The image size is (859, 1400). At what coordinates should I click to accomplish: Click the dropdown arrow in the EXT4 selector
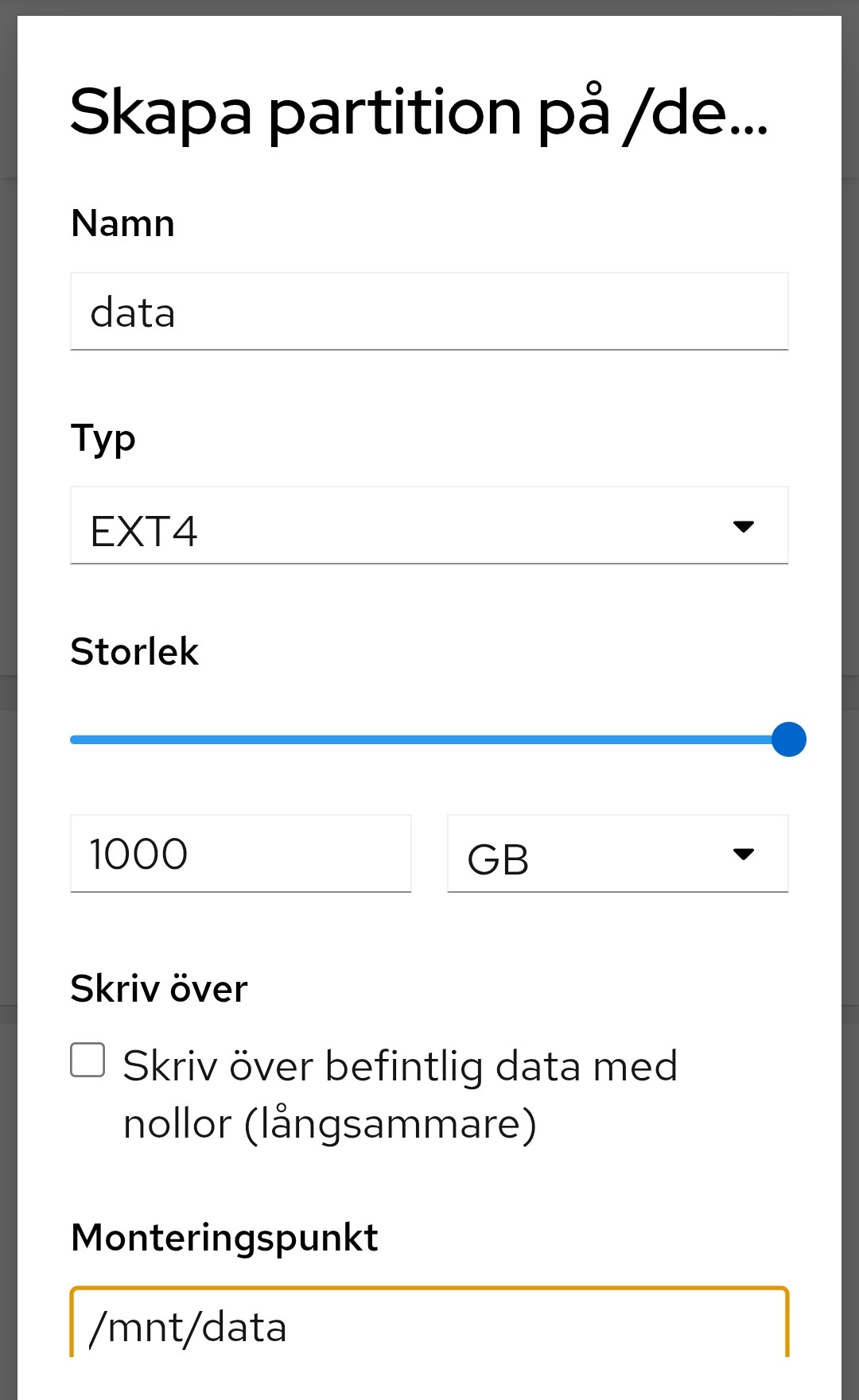[x=744, y=526]
